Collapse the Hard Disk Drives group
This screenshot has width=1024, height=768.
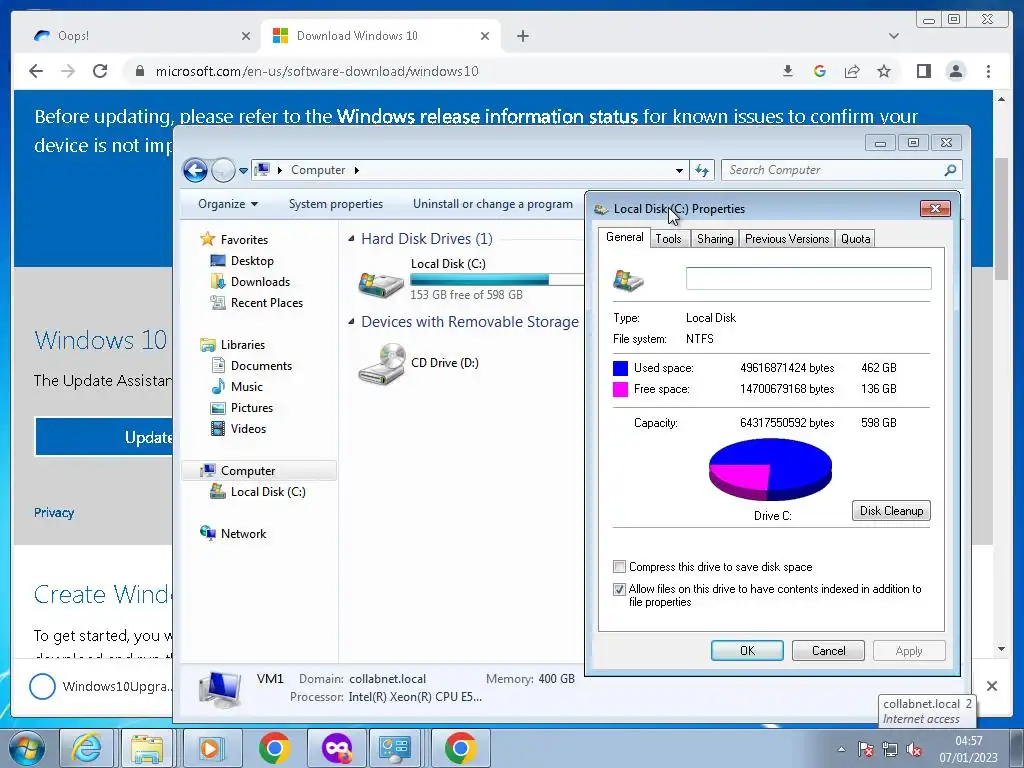(351, 239)
